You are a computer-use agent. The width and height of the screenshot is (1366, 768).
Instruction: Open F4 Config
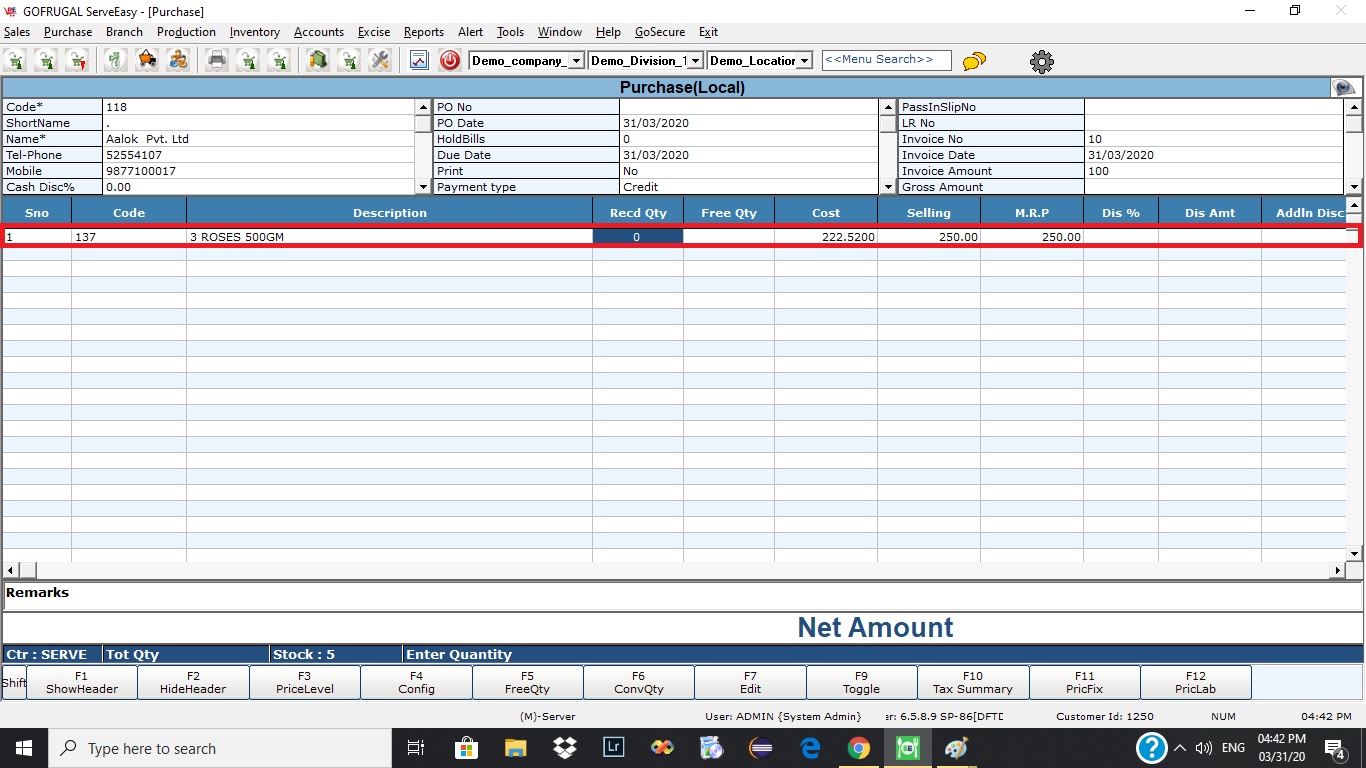(416, 682)
